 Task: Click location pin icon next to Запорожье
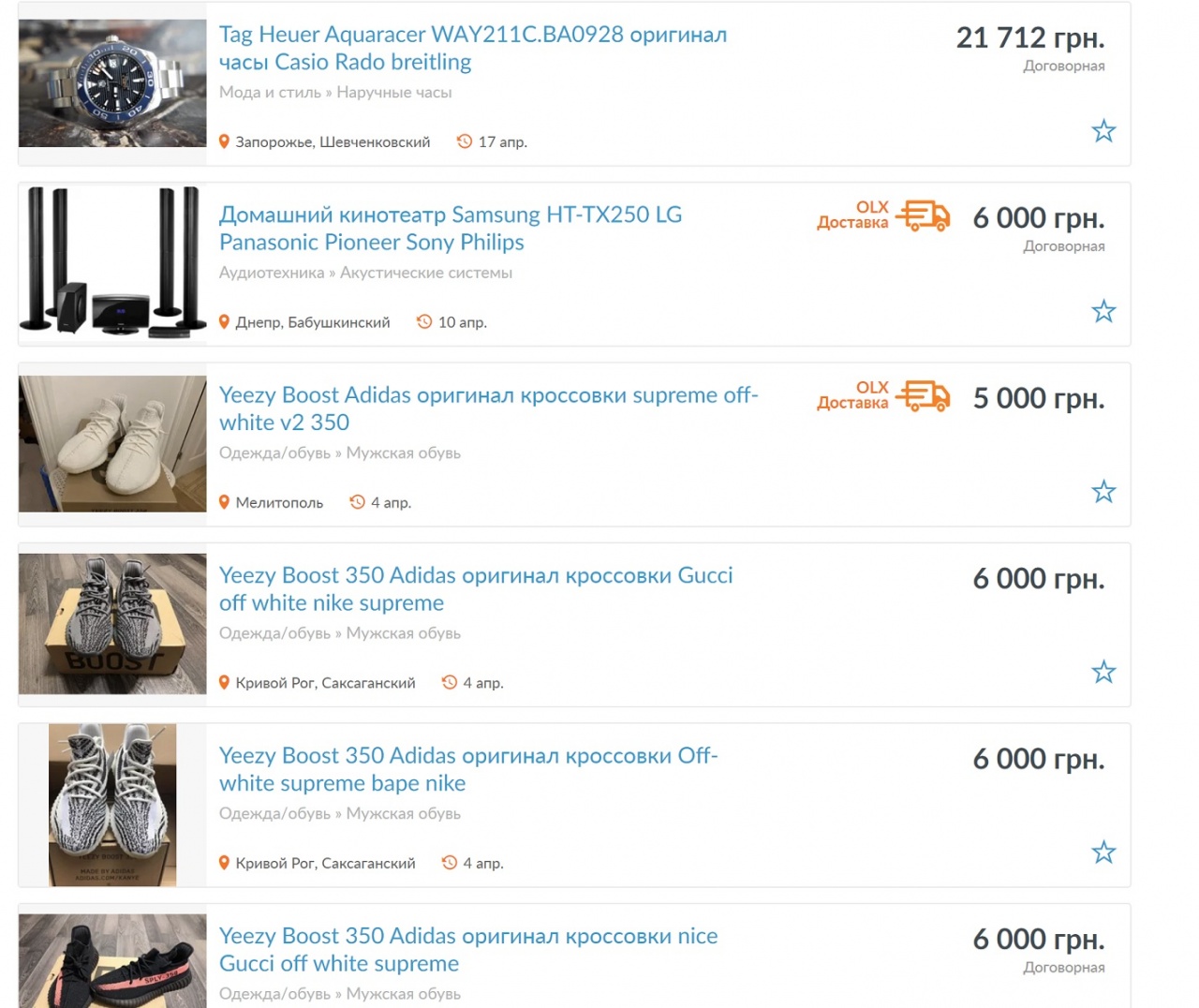(x=224, y=141)
